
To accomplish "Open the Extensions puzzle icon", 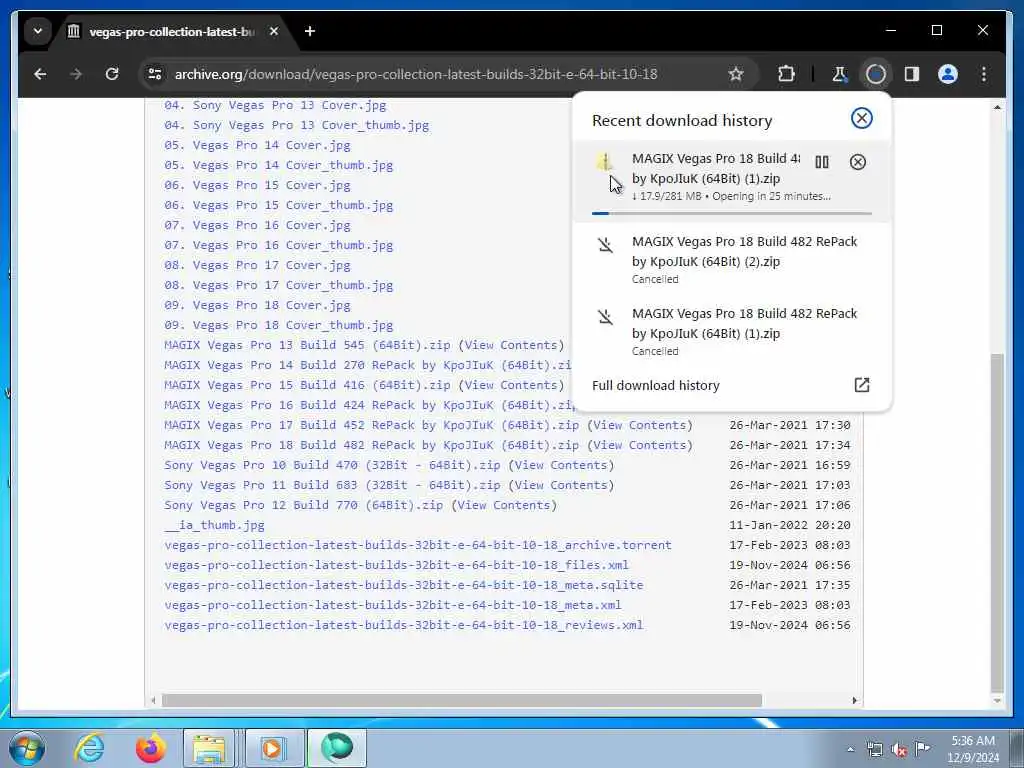I will [786, 74].
